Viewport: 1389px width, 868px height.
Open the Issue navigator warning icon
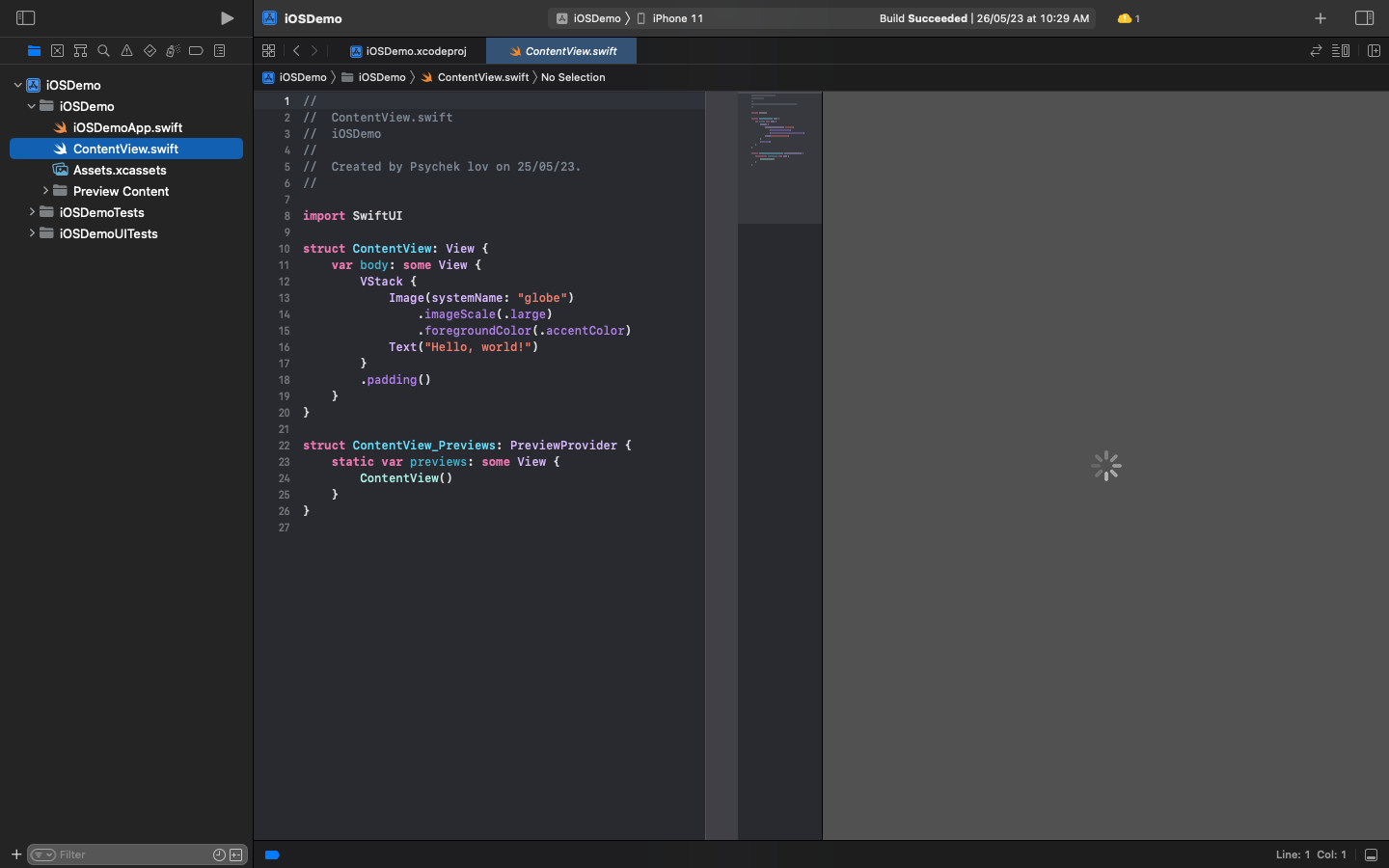[126, 51]
